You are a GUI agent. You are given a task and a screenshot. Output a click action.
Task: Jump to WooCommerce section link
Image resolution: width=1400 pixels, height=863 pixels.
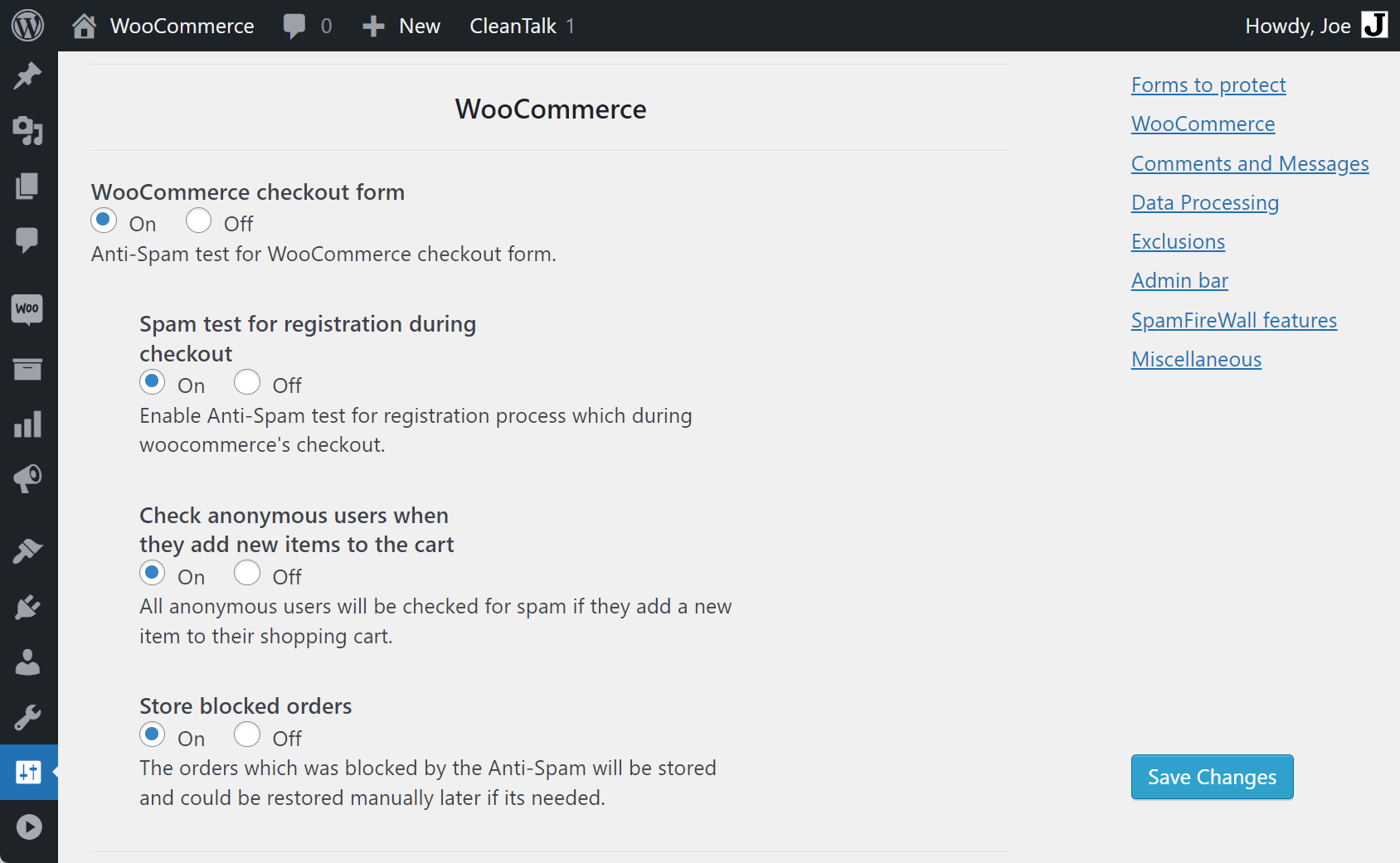click(x=1203, y=124)
